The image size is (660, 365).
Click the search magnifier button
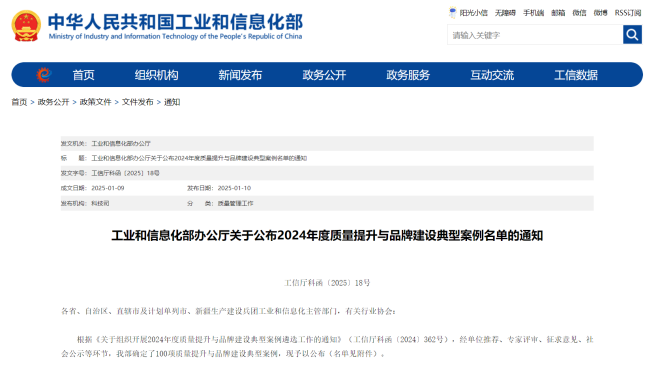click(632, 35)
